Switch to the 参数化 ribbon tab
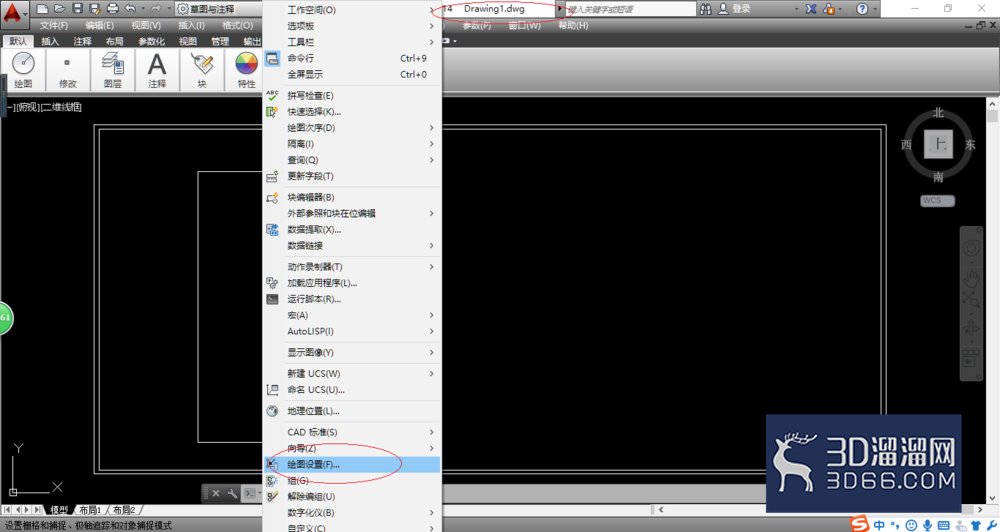This screenshot has width=1000, height=532. click(151, 41)
